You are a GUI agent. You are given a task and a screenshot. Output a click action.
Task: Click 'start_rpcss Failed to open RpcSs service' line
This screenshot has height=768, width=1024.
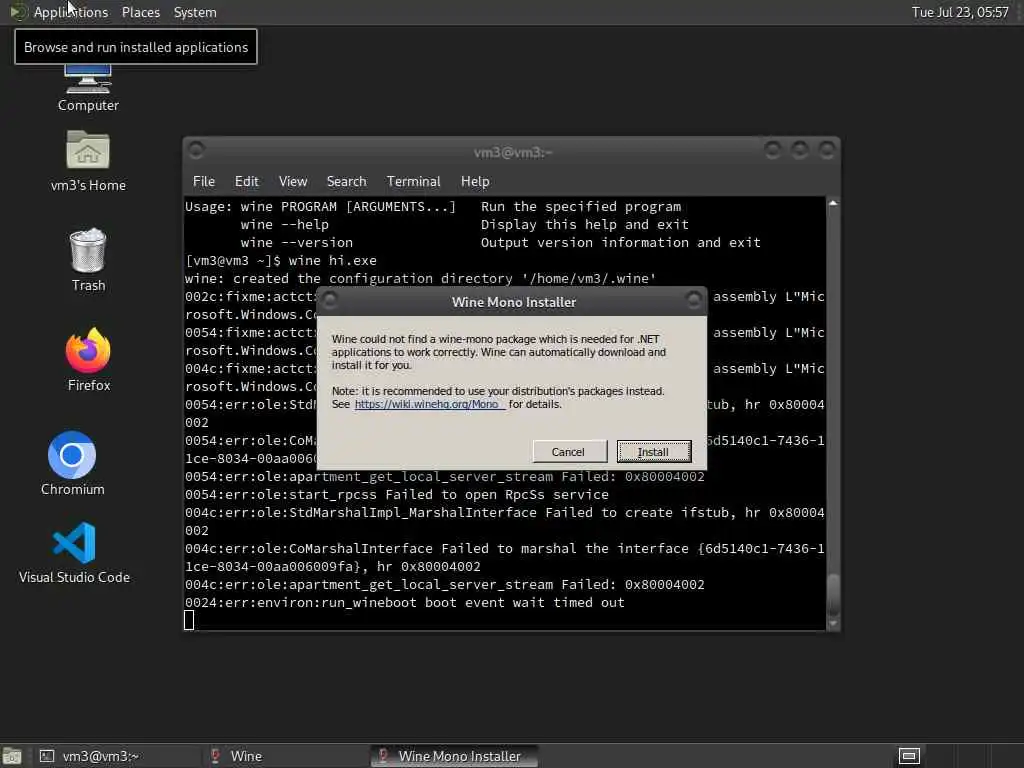pos(396,495)
